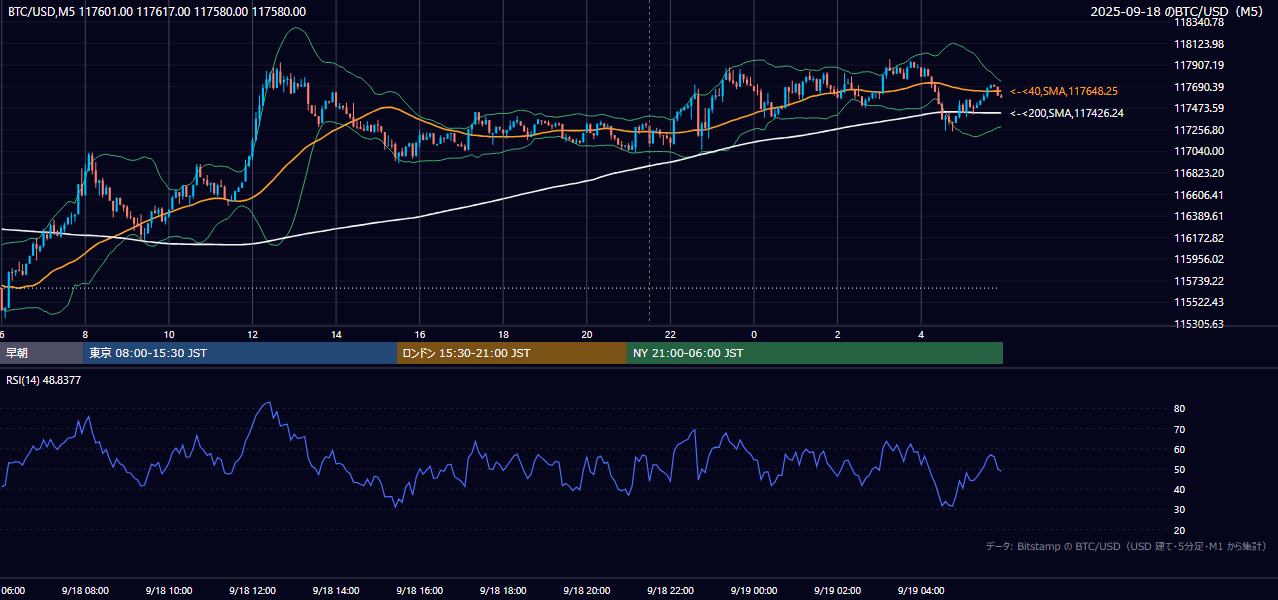This screenshot has width=1278, height=600.
Task: Click price axis value 117690.39
Action: tap(1199, 87)
